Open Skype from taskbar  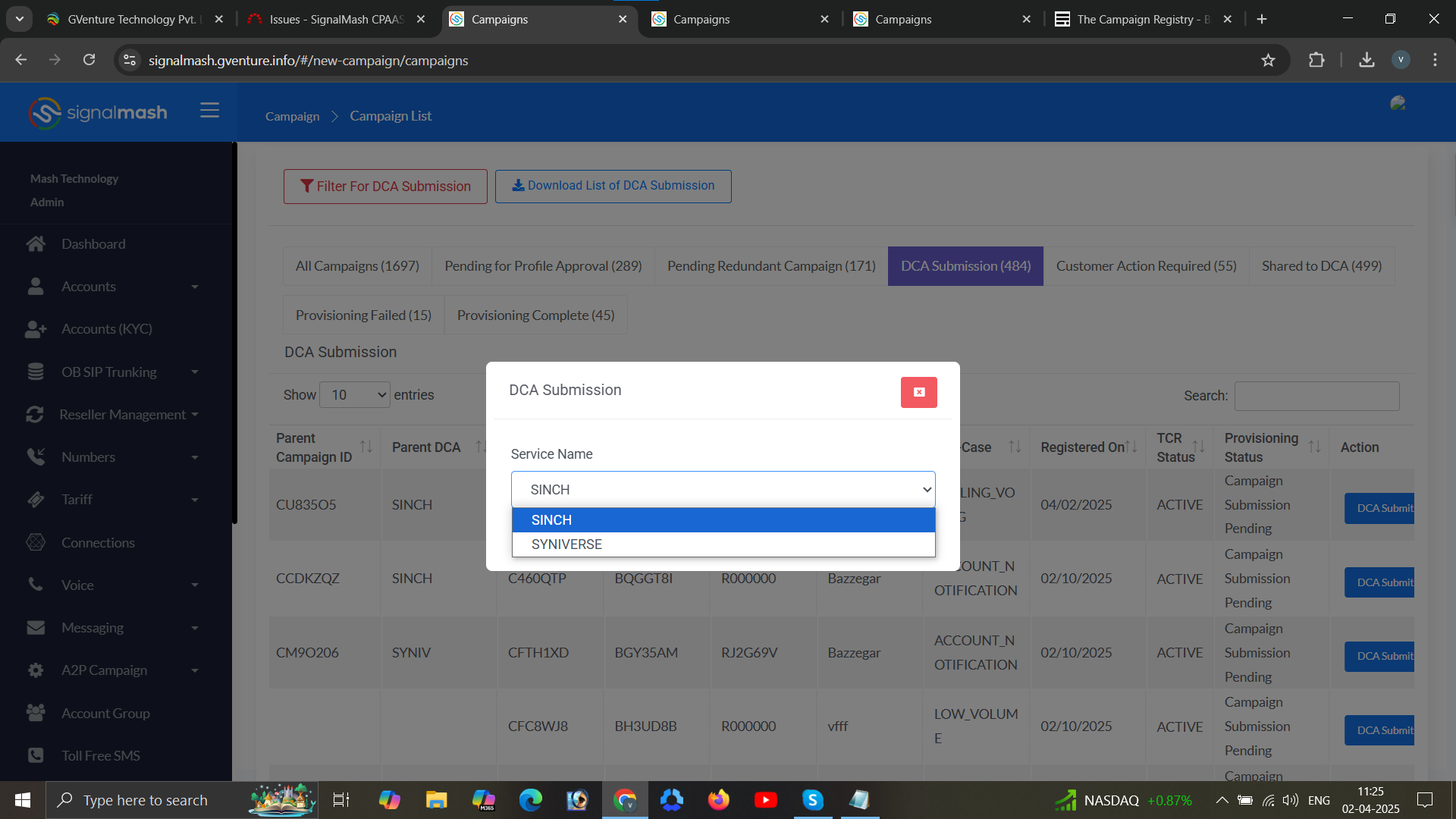point(813,800)
